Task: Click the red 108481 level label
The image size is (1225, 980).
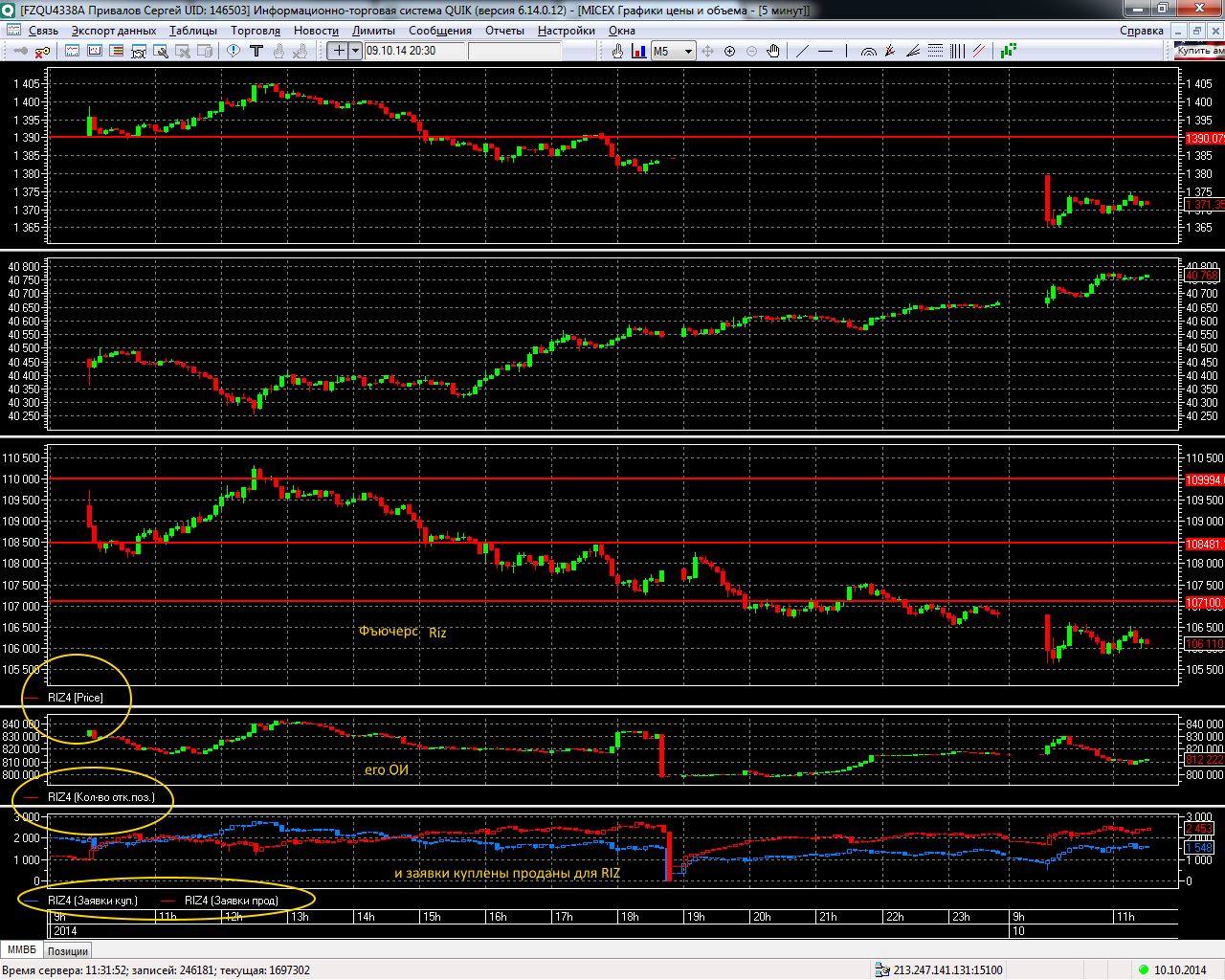Action: pos(1205,544)
